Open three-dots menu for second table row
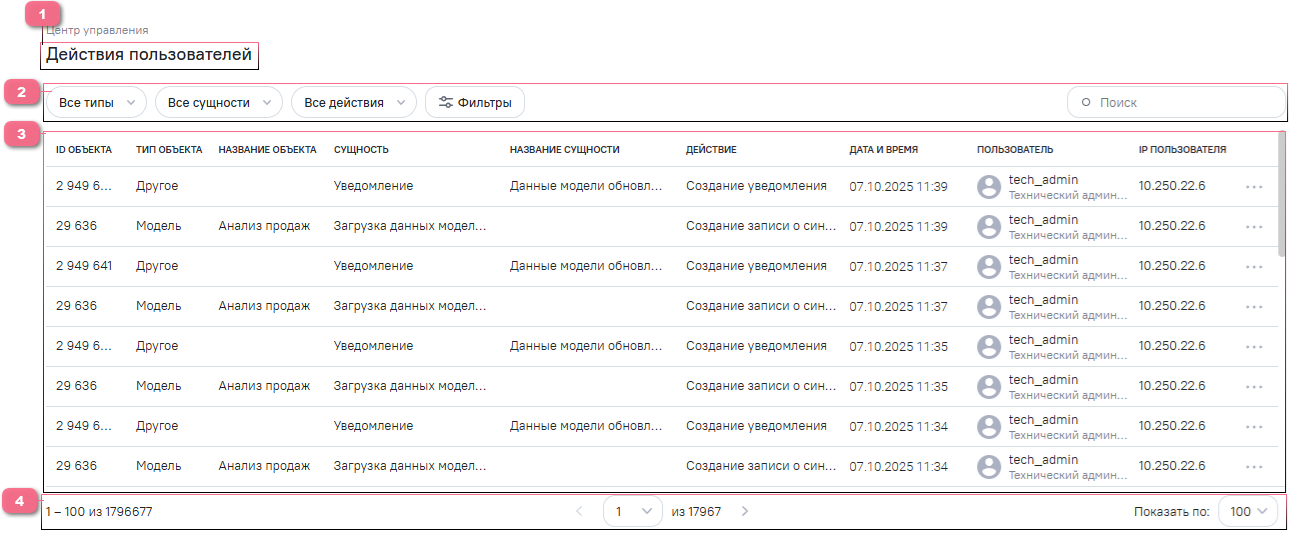The height and width of the screenshot is (534, 1291). (1254, 227)
